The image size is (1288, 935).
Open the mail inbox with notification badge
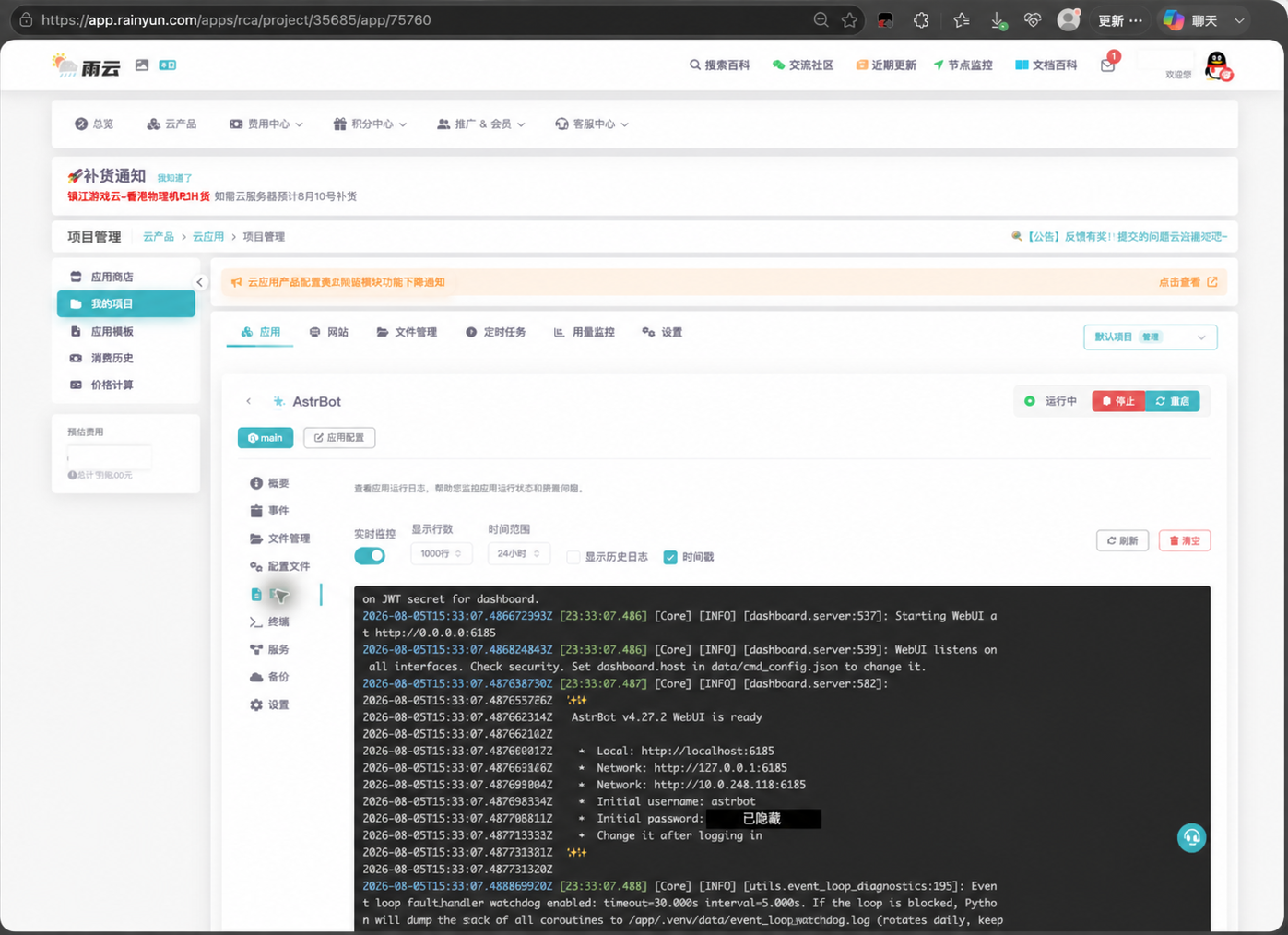point(1108,65)
